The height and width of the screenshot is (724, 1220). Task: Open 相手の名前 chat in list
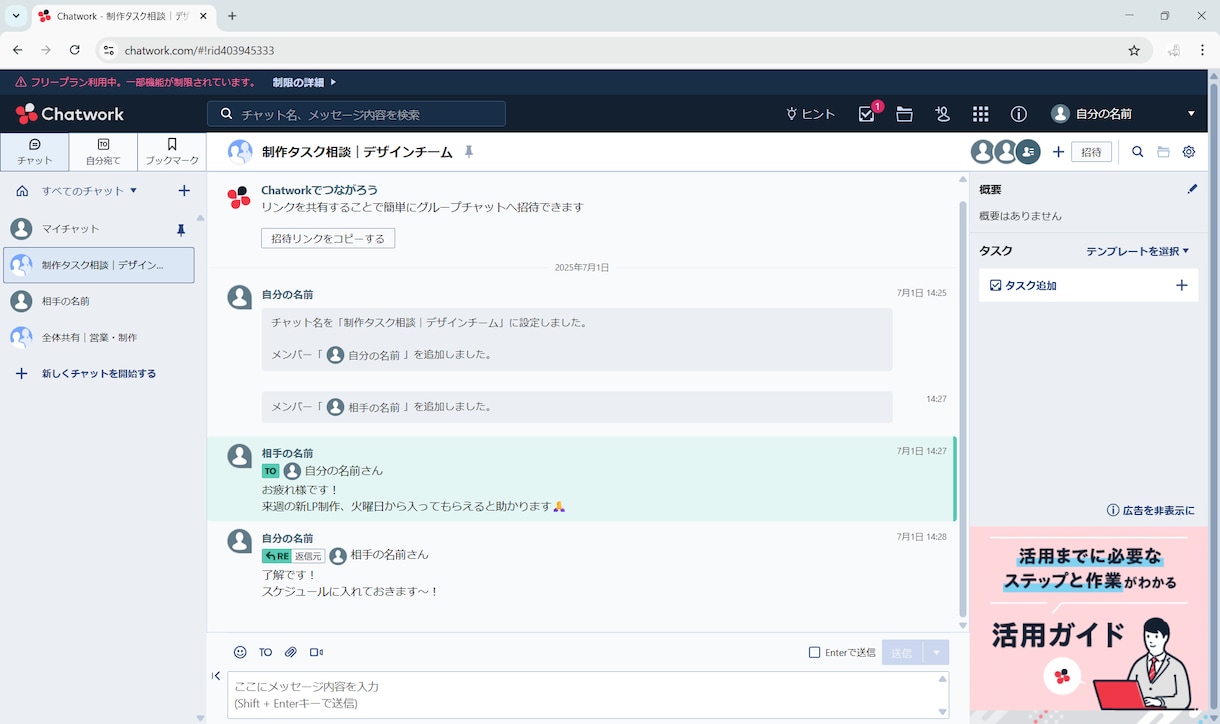coord(98,301)
